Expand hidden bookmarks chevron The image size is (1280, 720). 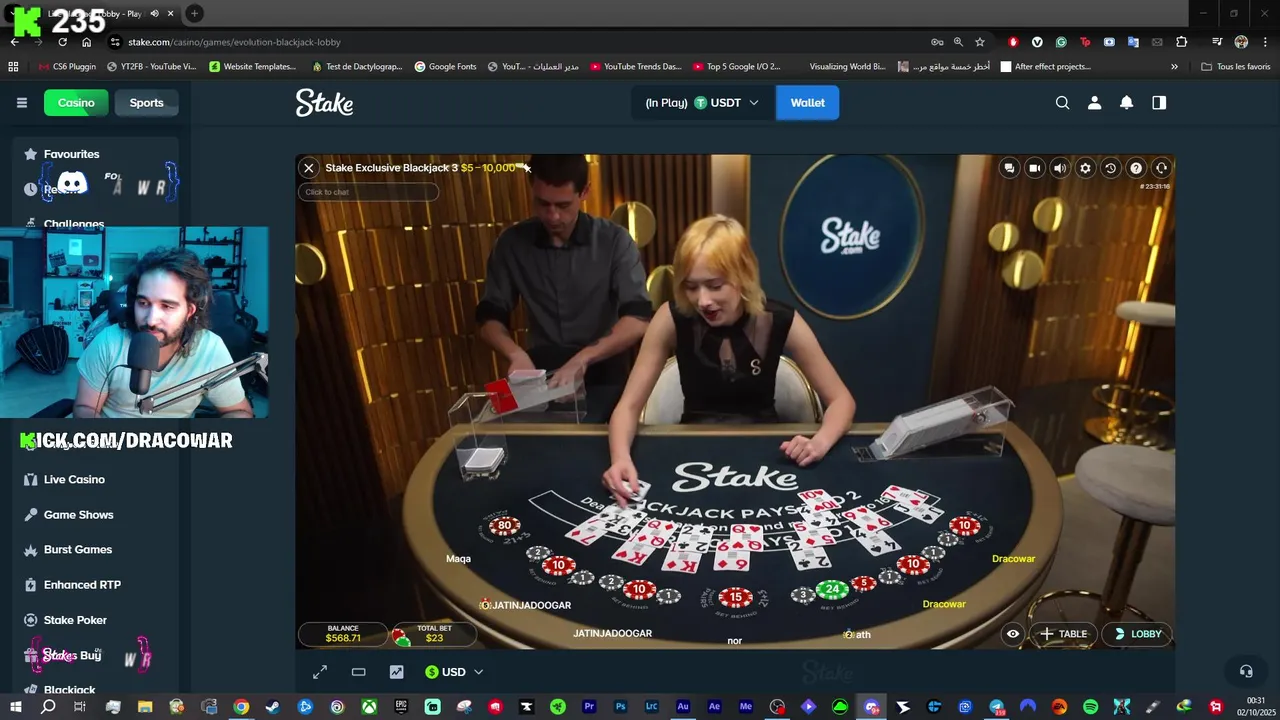pos(1174,67)
